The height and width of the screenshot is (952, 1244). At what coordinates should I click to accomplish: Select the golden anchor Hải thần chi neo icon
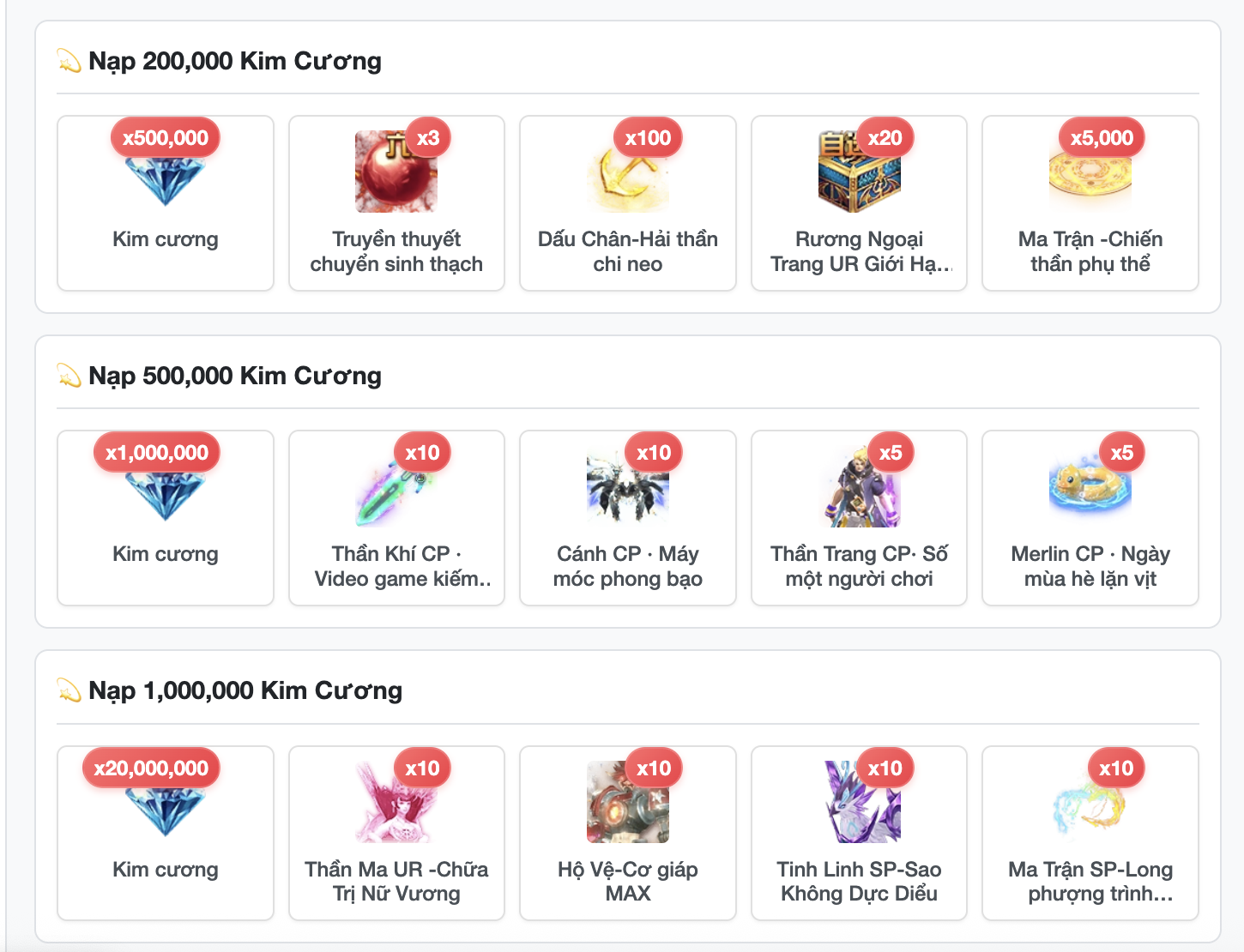pos(628,172)
